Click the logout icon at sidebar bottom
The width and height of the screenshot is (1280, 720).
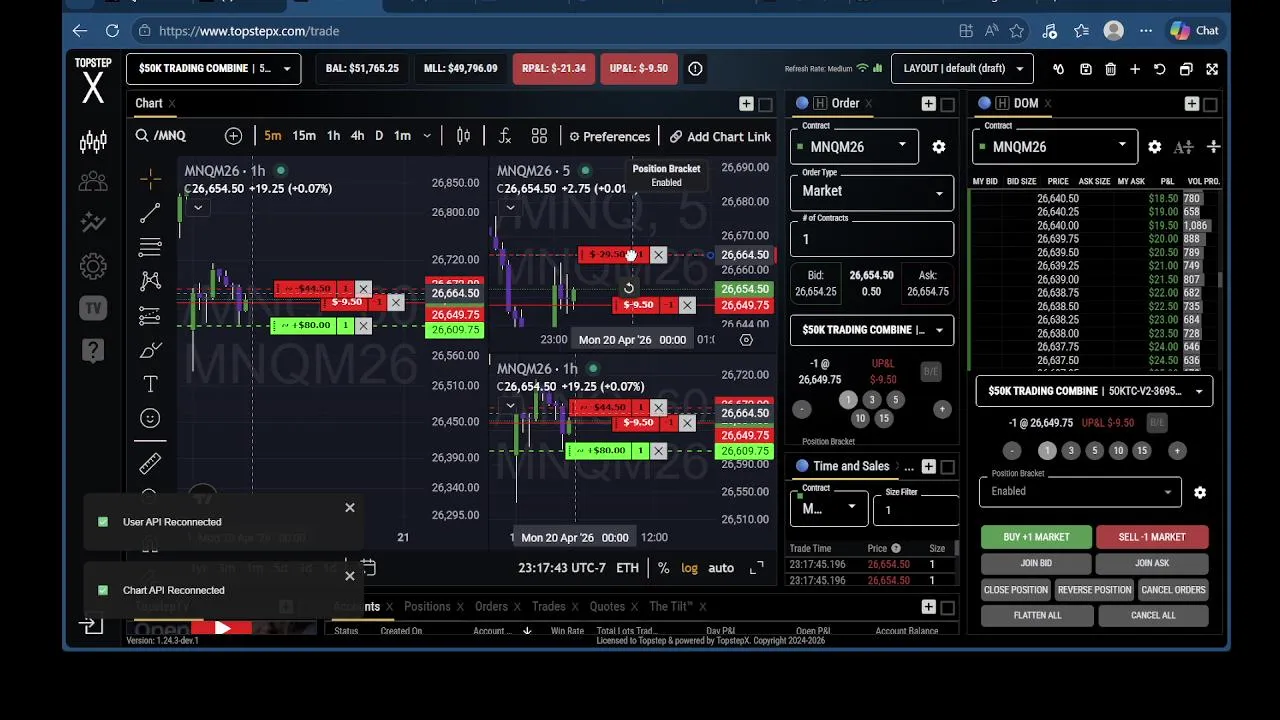click(x=92, y=625)
